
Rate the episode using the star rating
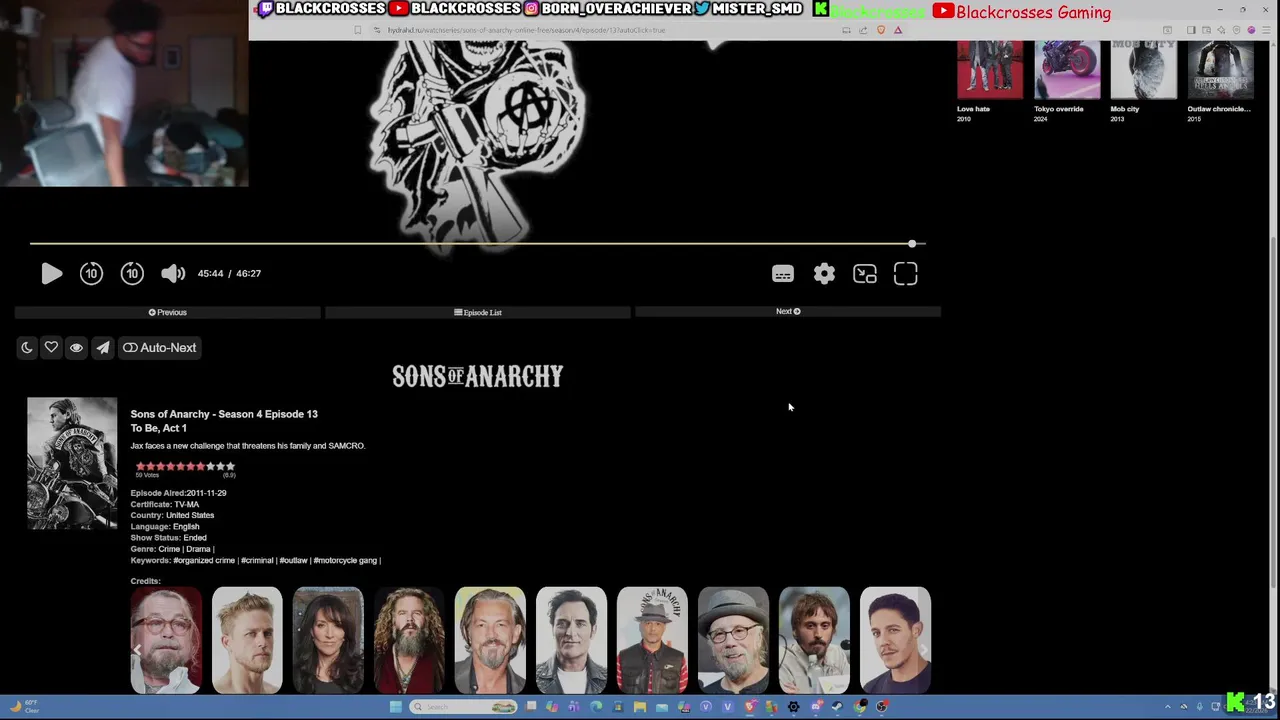pyautogui.click(x=186, y=466)
